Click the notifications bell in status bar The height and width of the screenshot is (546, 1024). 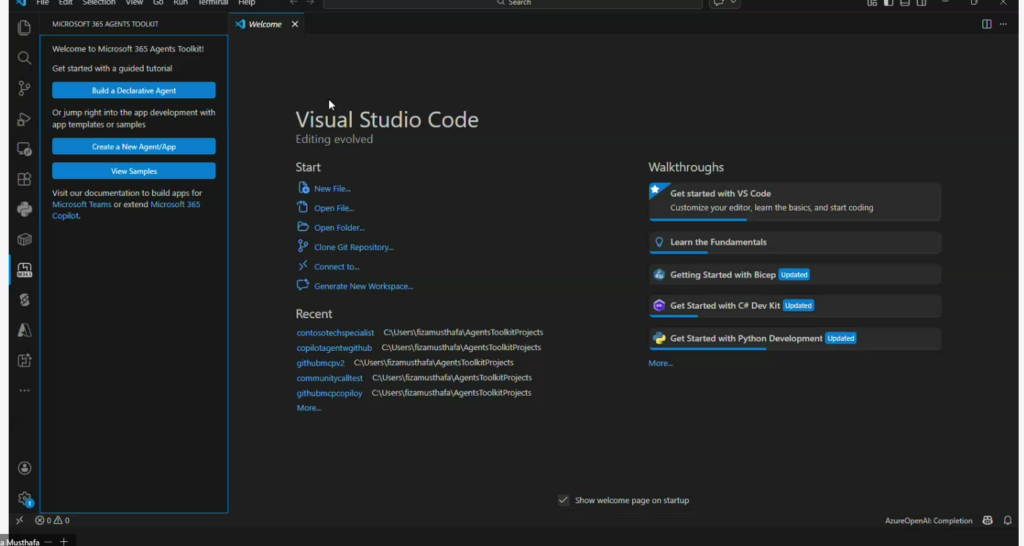coord(1007,521)
